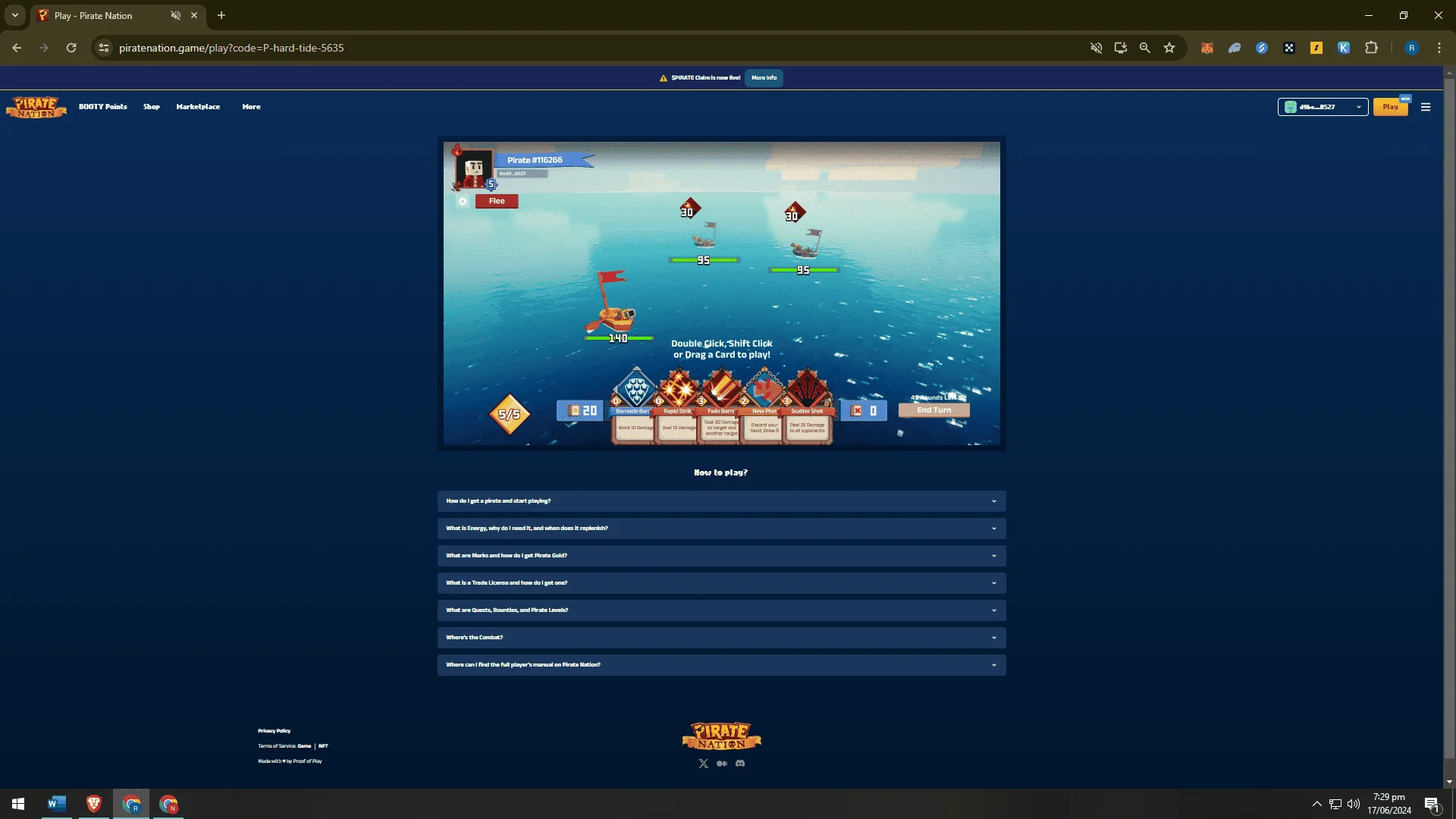Play the Barnacle Barrier card
The image size is (1456, 819).
[x=635, y=406]
